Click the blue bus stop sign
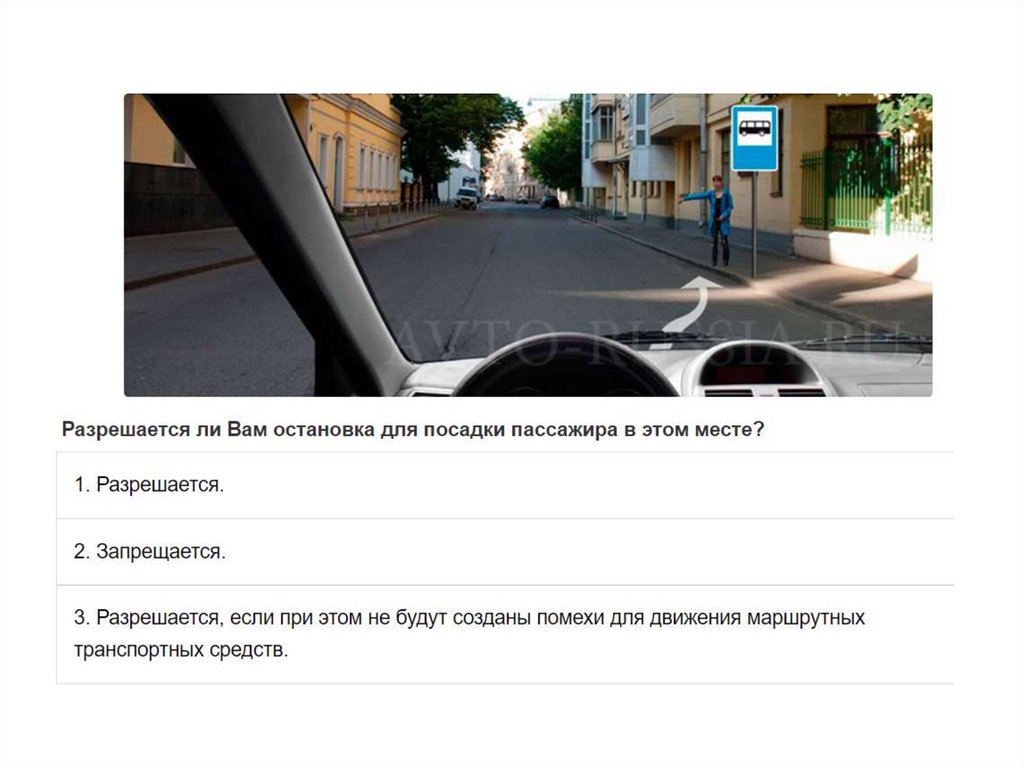 click(754, 139)
